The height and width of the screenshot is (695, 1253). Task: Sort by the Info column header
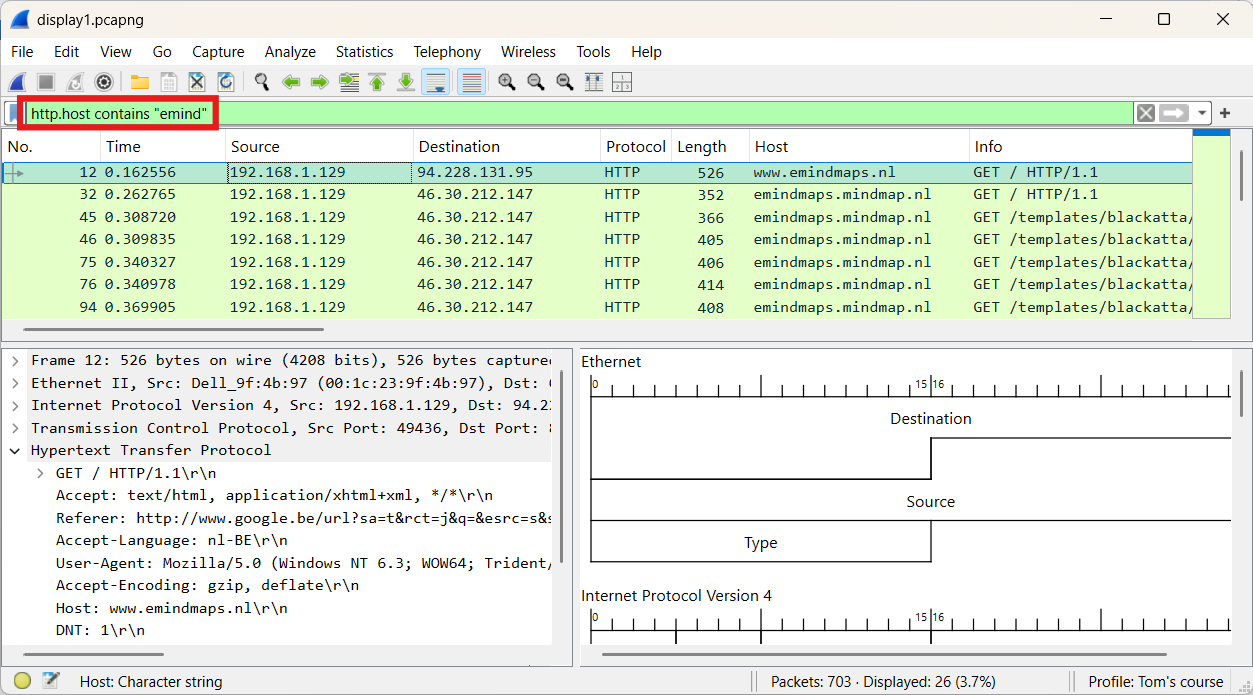tap(1081, 147)
